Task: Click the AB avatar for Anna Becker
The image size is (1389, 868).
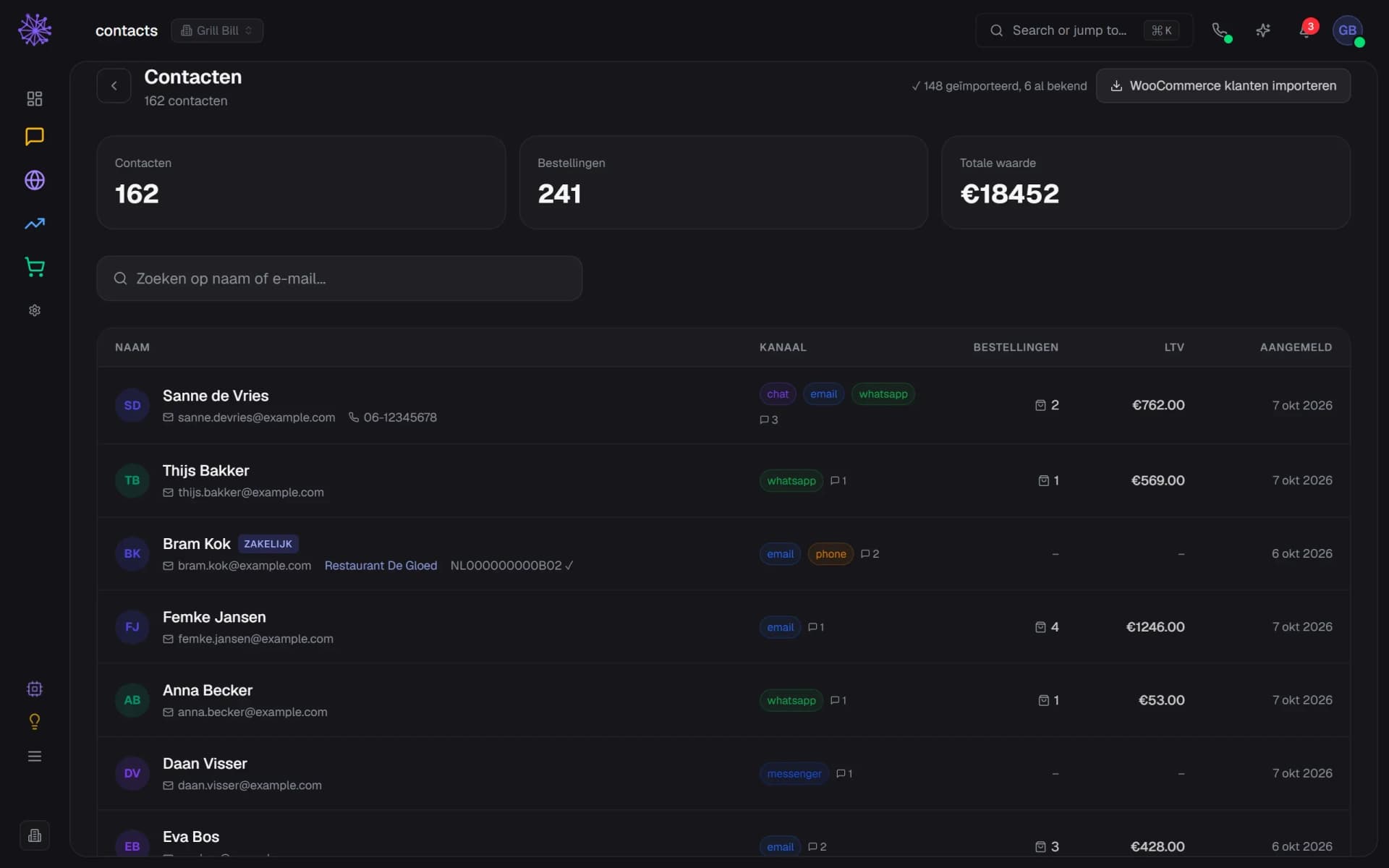Action: [132, 700]
